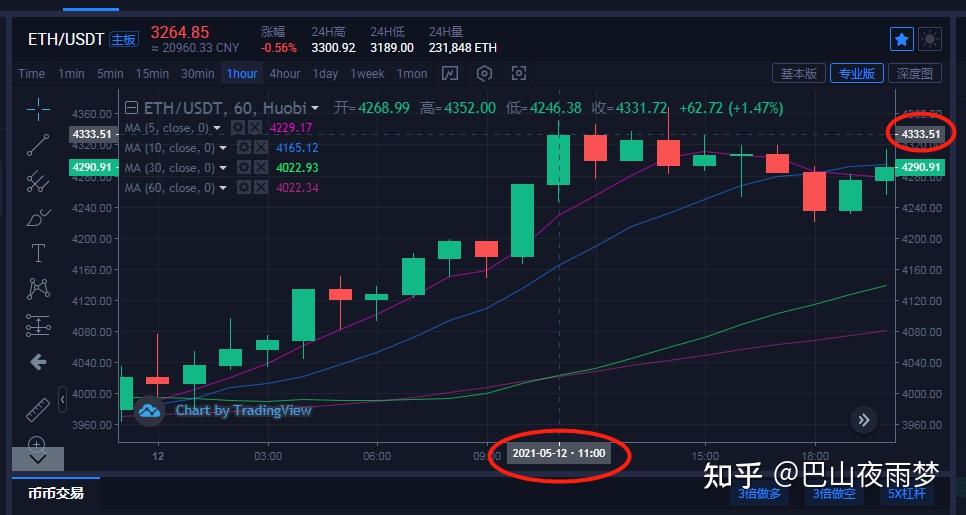
Task: Select the prediction and measurement tool
Action: click(38, 325)
